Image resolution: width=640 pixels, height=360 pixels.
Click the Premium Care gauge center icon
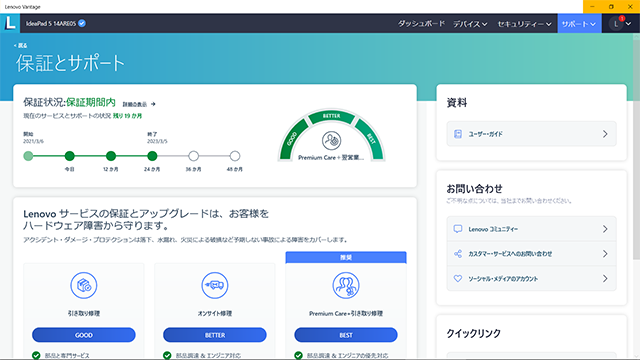pos(331,141)
